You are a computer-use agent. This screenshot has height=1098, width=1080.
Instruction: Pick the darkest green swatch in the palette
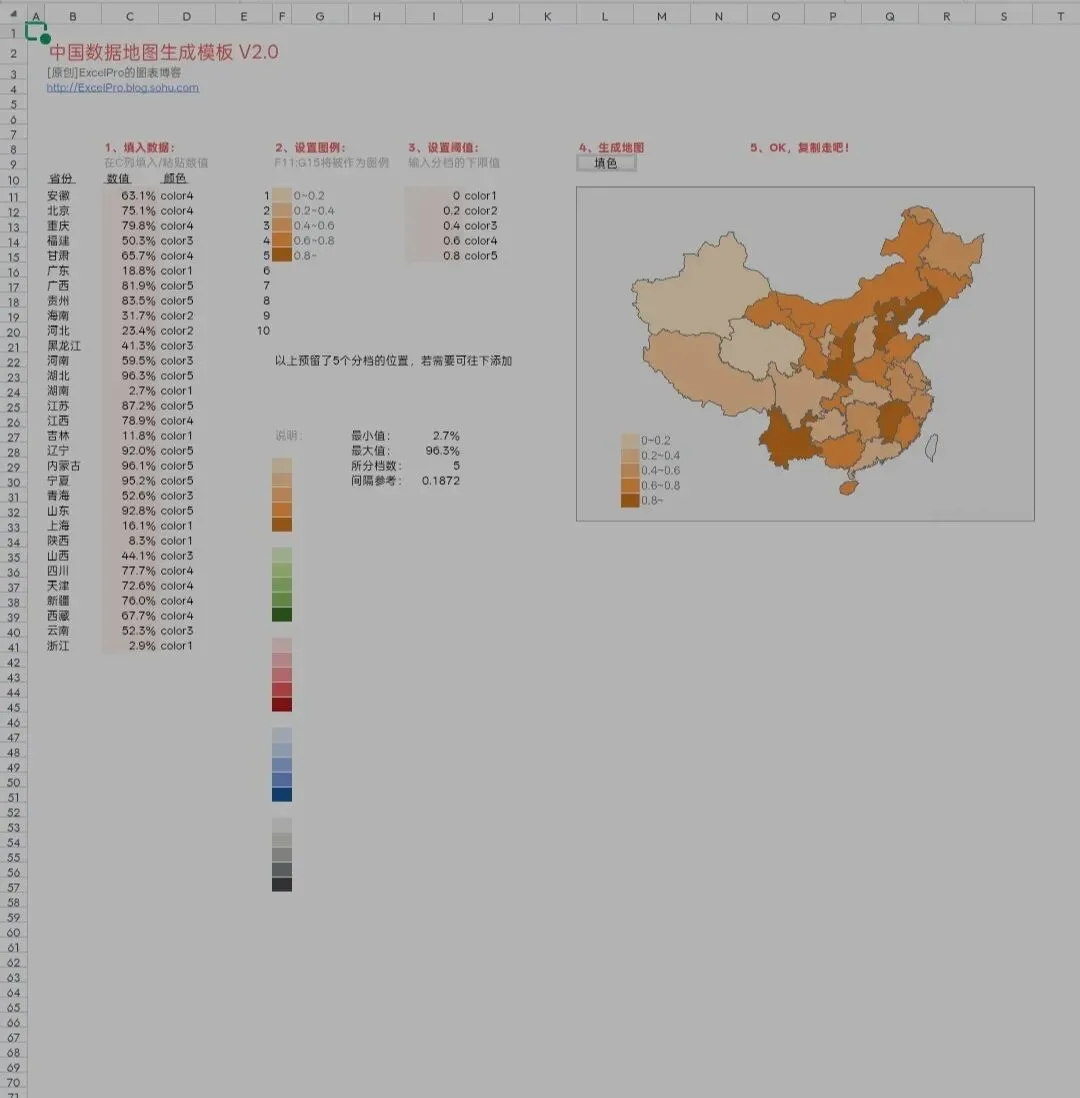click(282, 615)
